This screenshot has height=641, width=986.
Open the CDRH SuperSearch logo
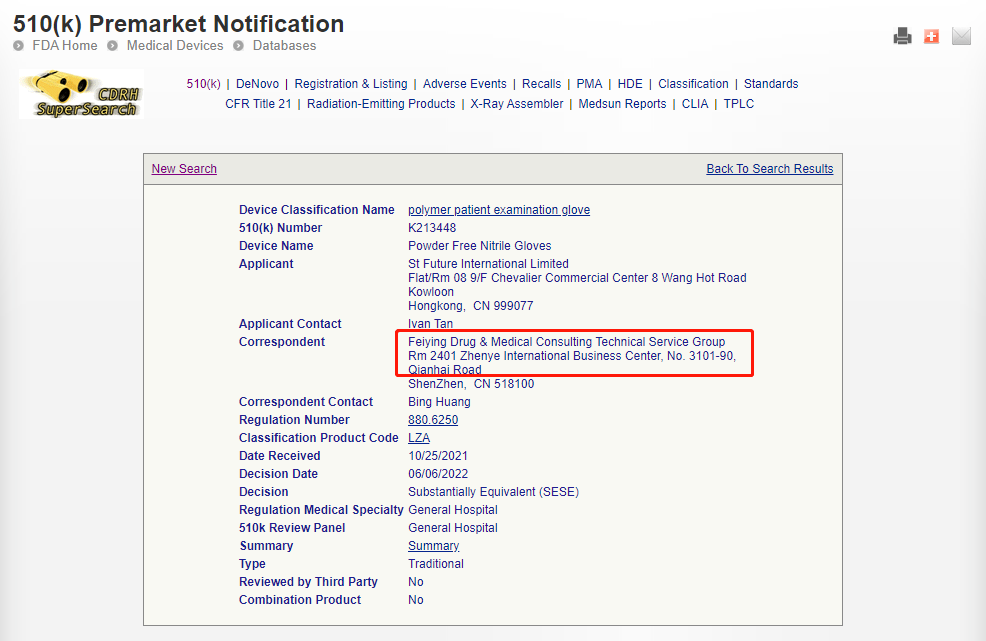[x=81, y=95]
